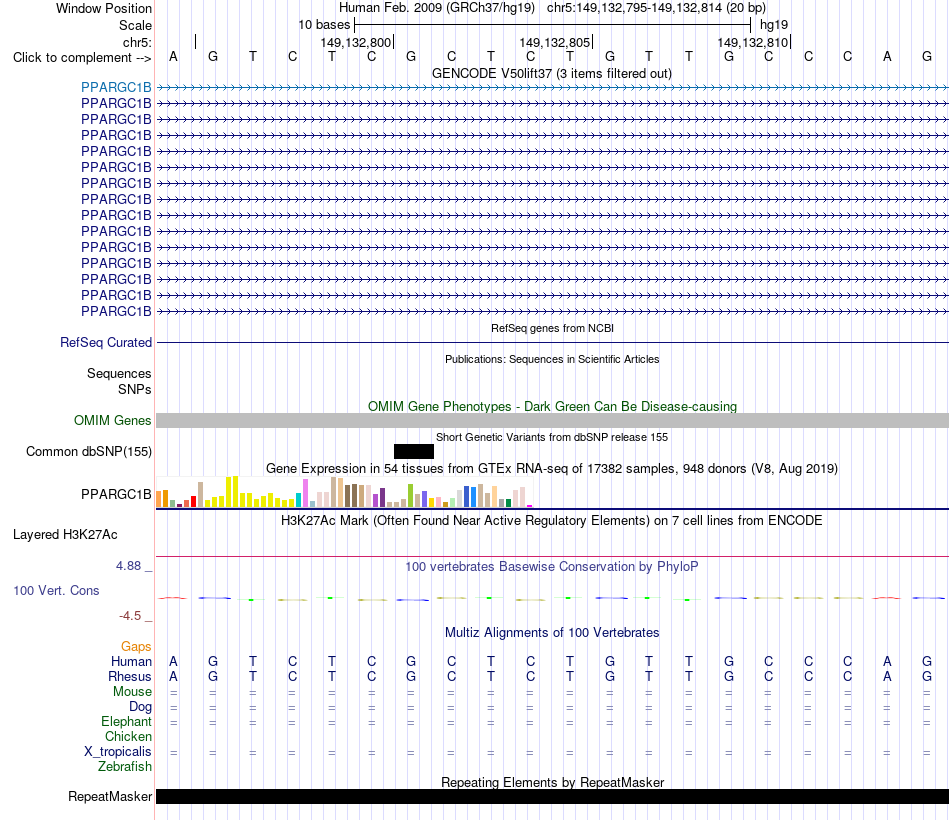Click the Zebrafish species label
Image resolution: width=950 pixels, height=820 pixels.
(125, 767)
